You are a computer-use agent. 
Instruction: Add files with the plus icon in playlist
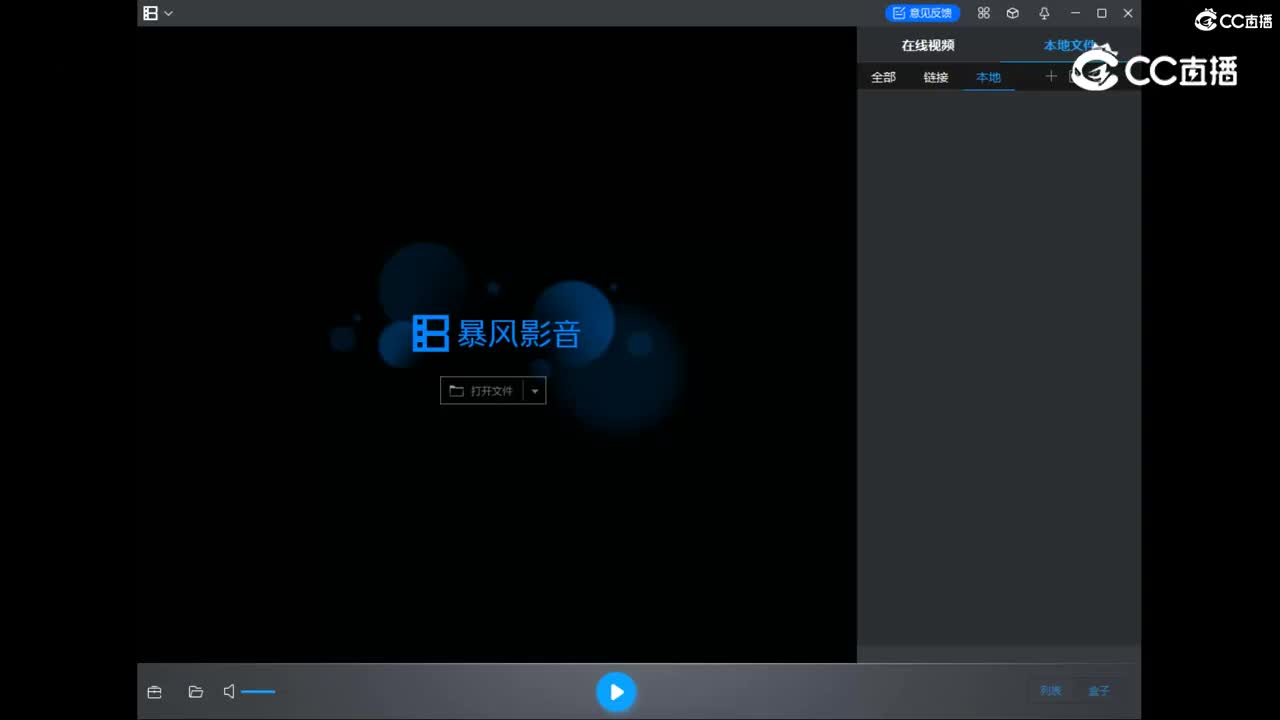(x=1050, y=76)
